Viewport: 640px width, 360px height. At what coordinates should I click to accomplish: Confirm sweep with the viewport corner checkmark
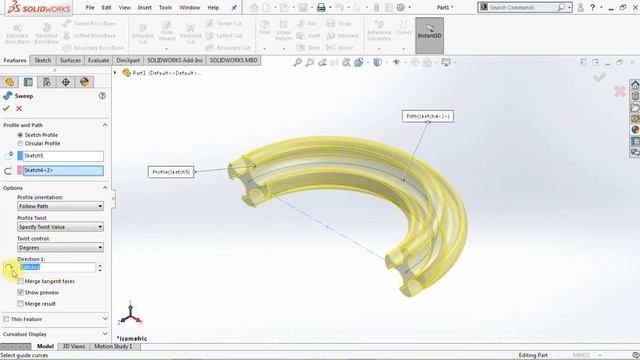pos(599,77)
